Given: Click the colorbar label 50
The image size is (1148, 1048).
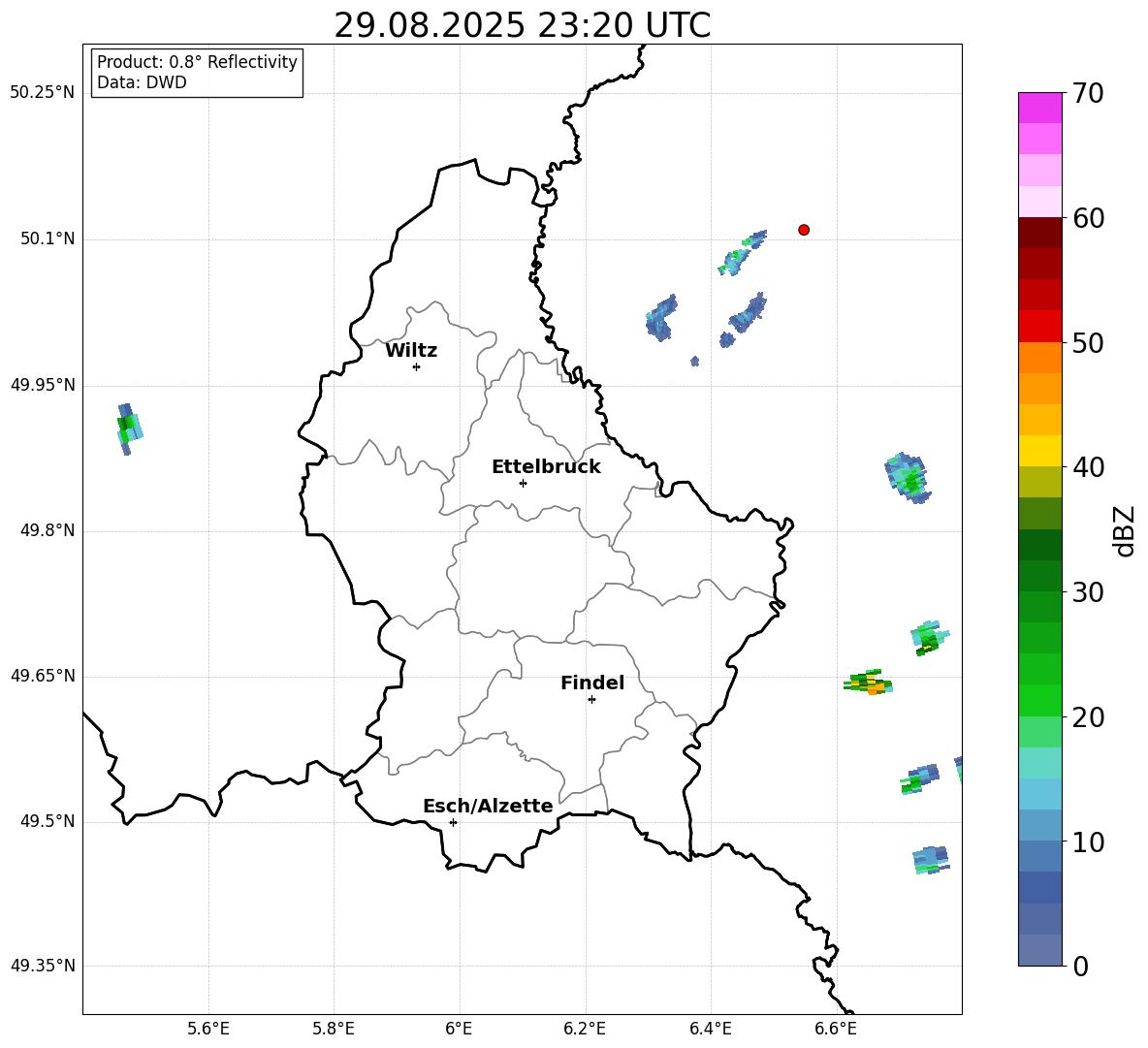Looking at the screenshot, I should pos(1088,342).
